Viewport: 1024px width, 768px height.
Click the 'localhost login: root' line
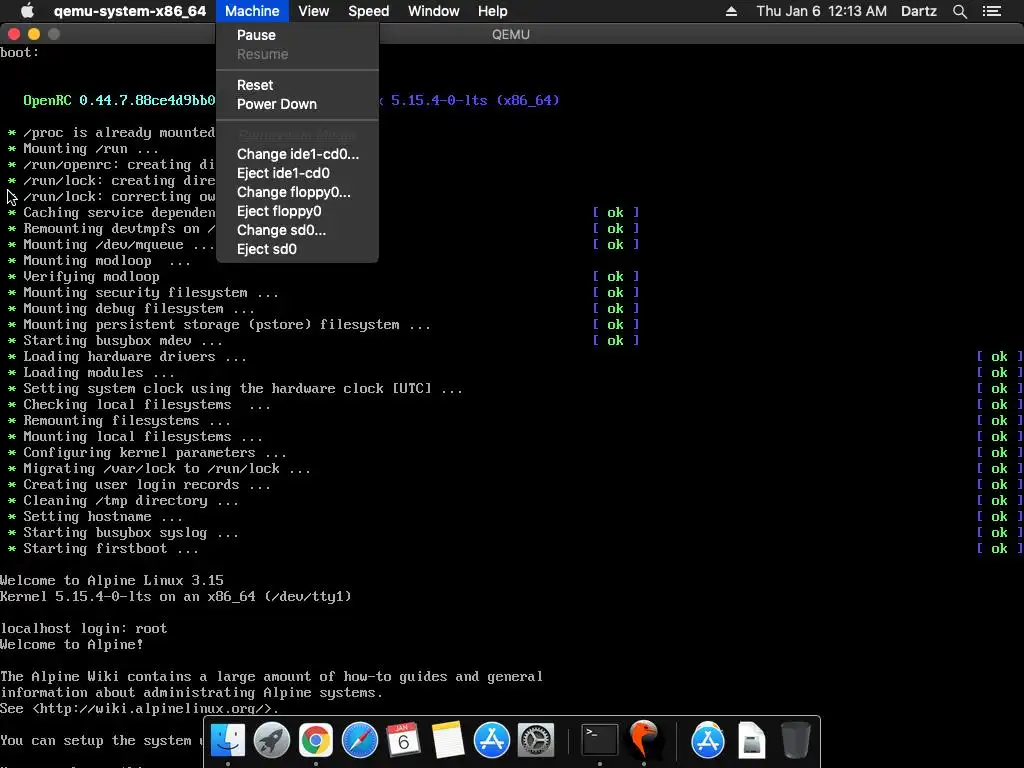(x=84, y=628)
